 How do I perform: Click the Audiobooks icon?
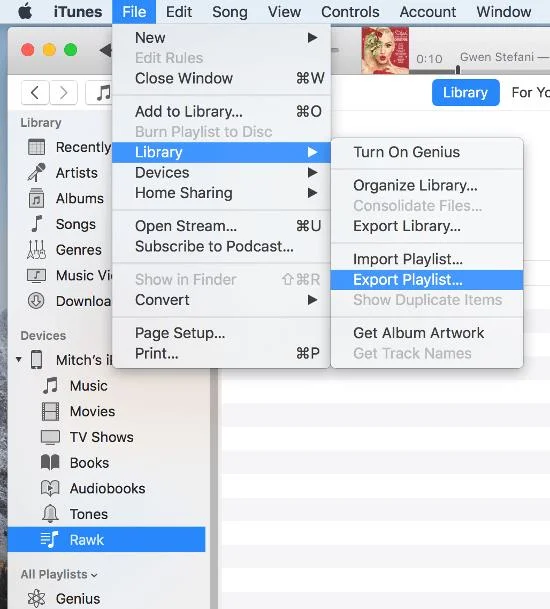(x=50, y=488)
